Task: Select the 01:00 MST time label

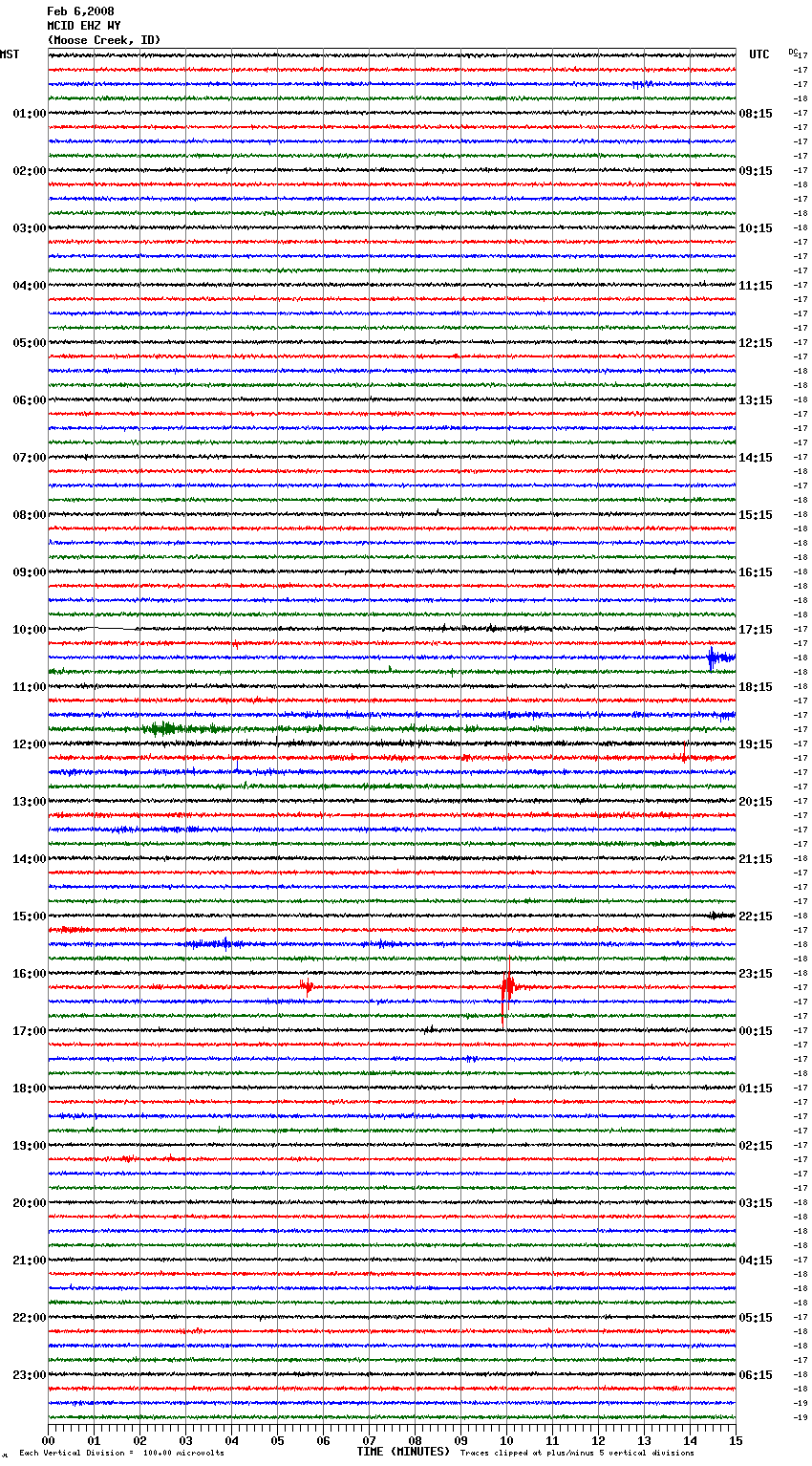Action: 30,114
